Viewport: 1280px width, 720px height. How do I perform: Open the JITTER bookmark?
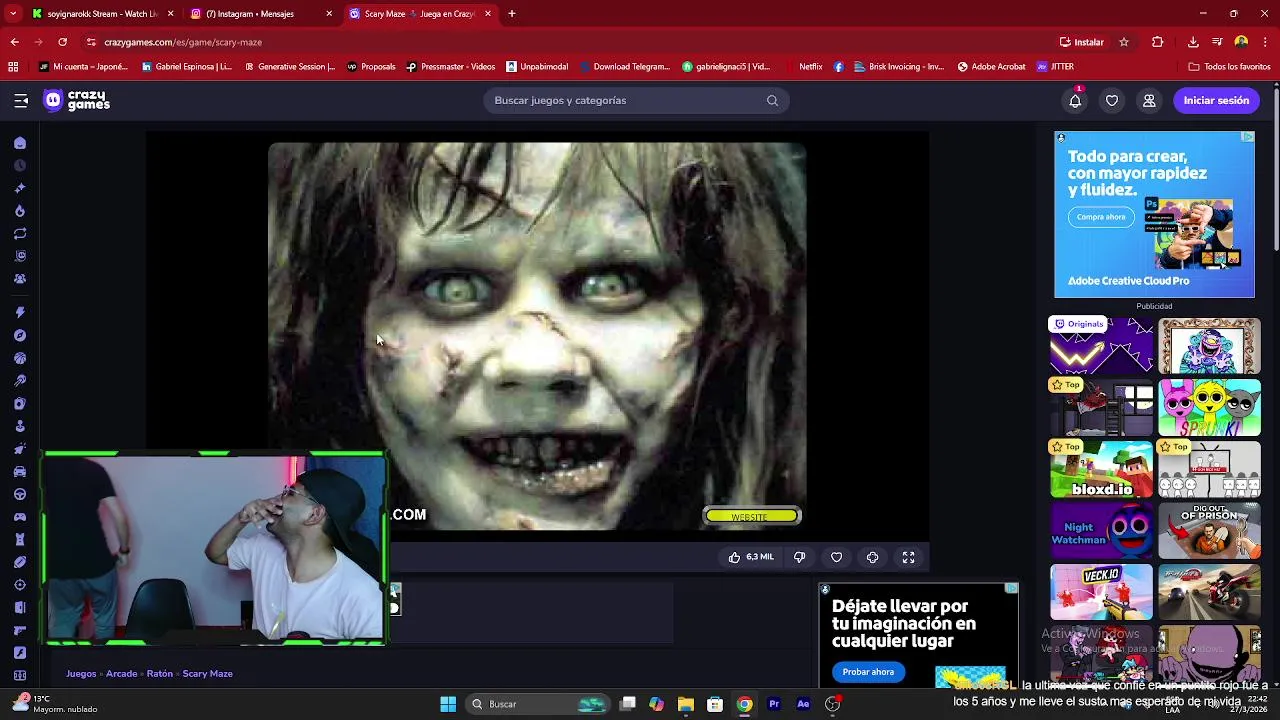[1056, 67]
